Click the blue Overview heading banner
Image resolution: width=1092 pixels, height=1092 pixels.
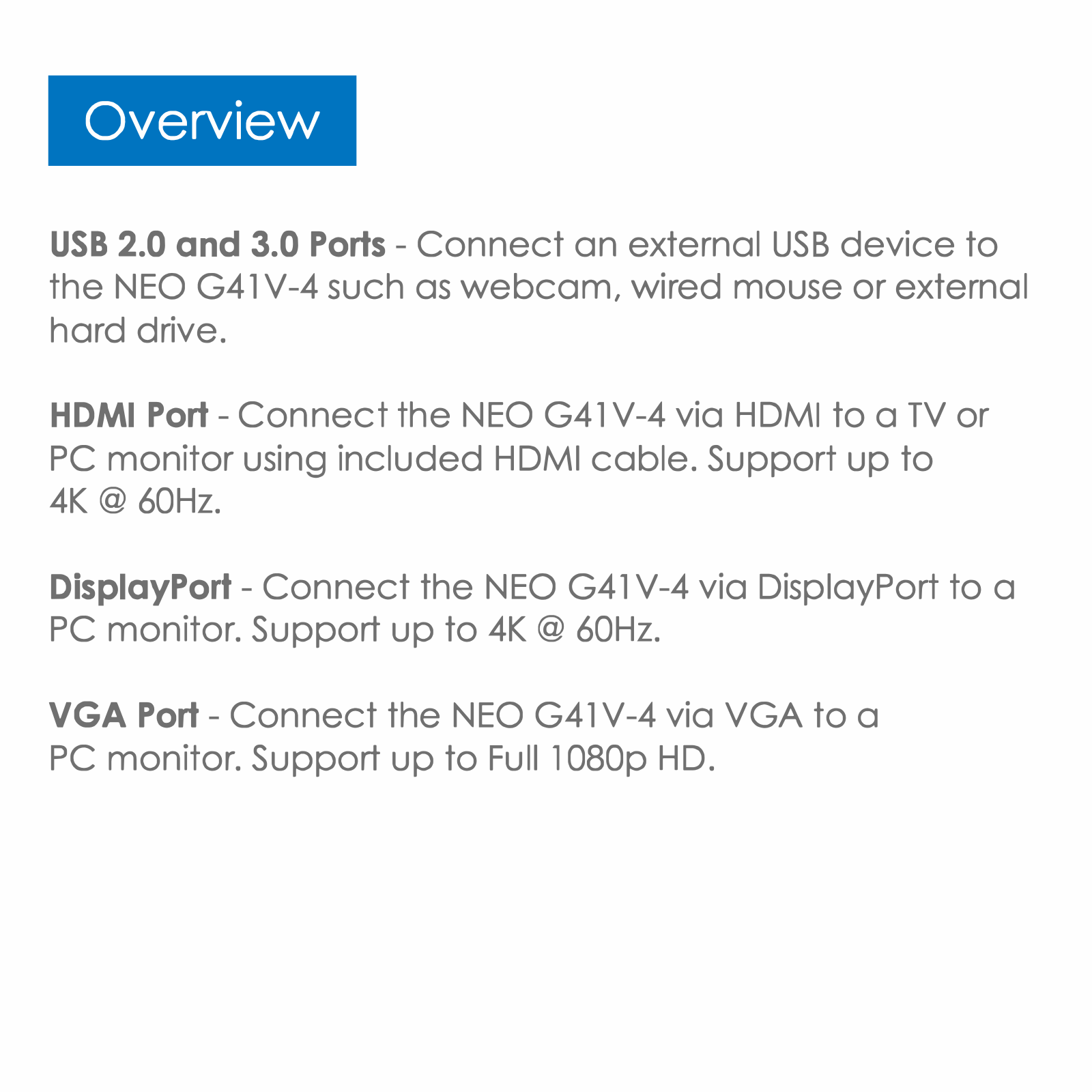click(202, 121)
